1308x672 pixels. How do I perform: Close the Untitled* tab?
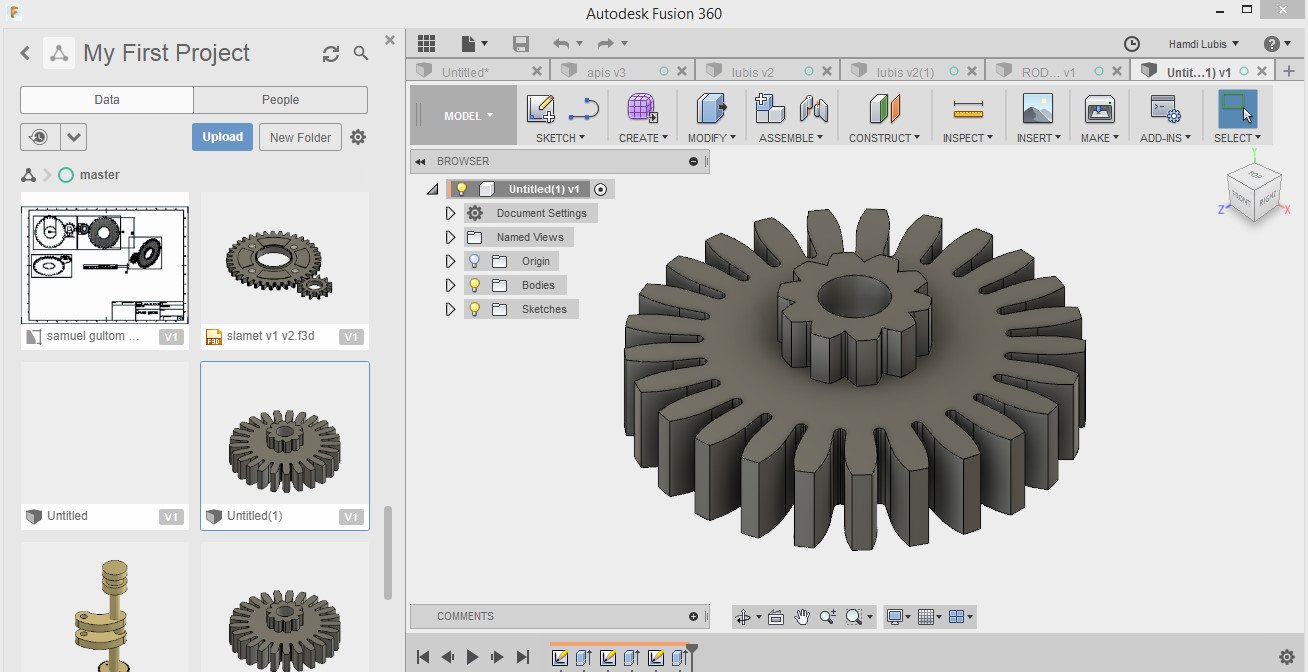tap(537, 71)
